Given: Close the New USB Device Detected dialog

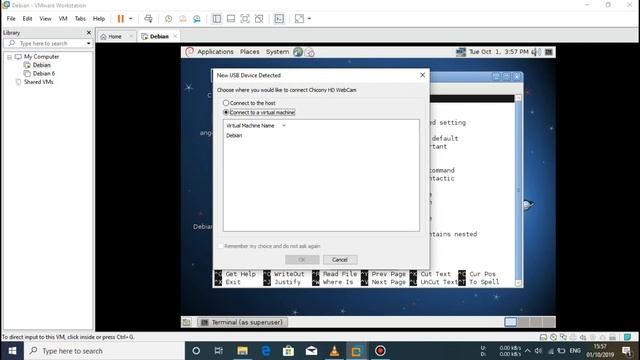Looking at the screenshot, I should point(422,75).
